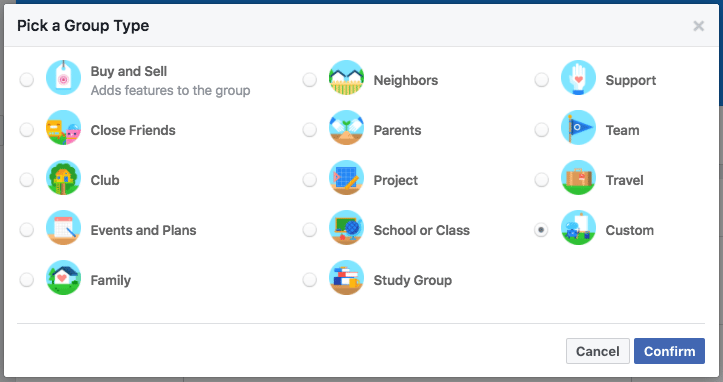Click the Team pennant flag icon
The width and height of the screenshot is (723, 382).
click(x=578, y=128)
